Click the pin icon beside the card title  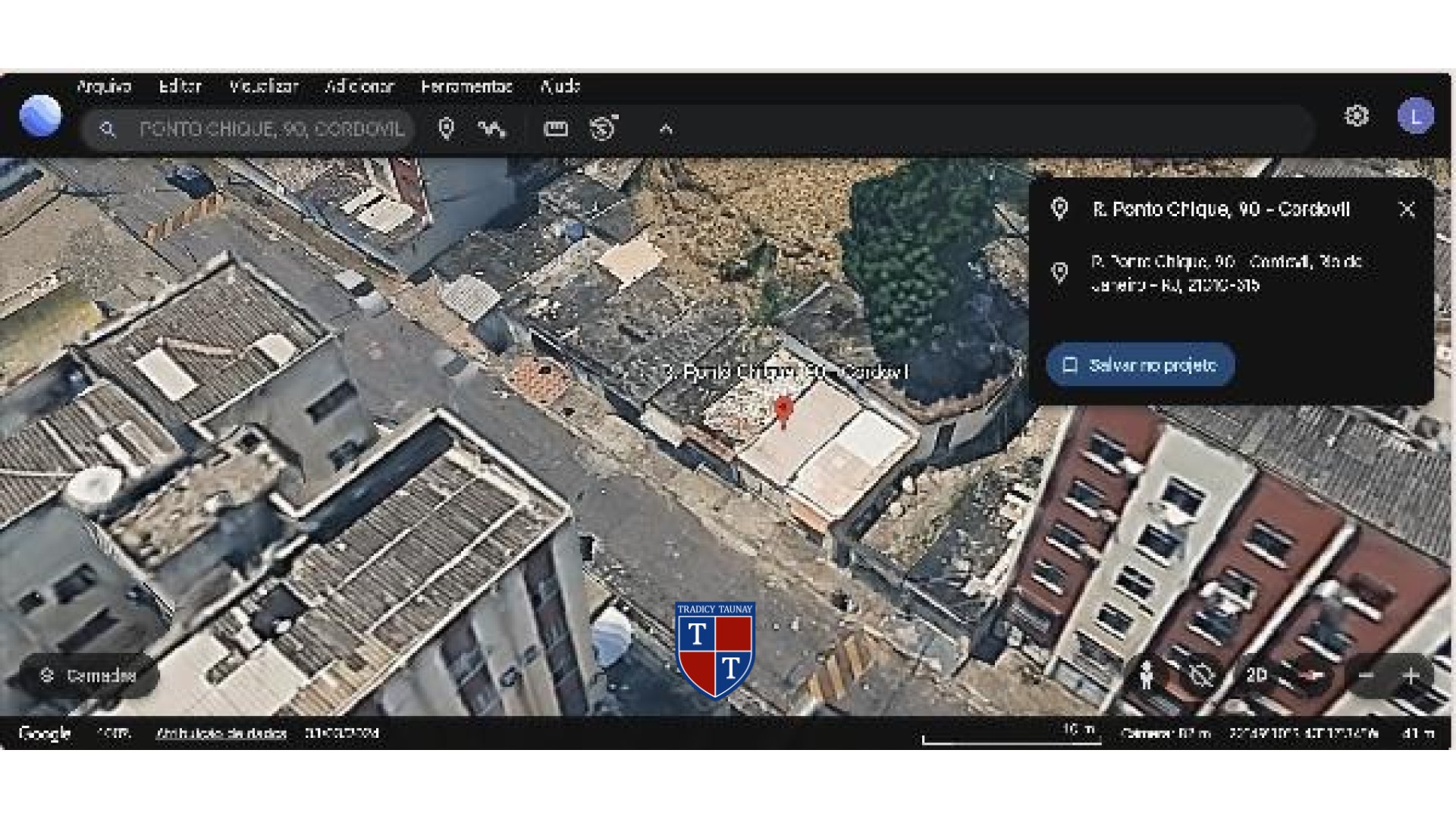[x=1059, y=209]
